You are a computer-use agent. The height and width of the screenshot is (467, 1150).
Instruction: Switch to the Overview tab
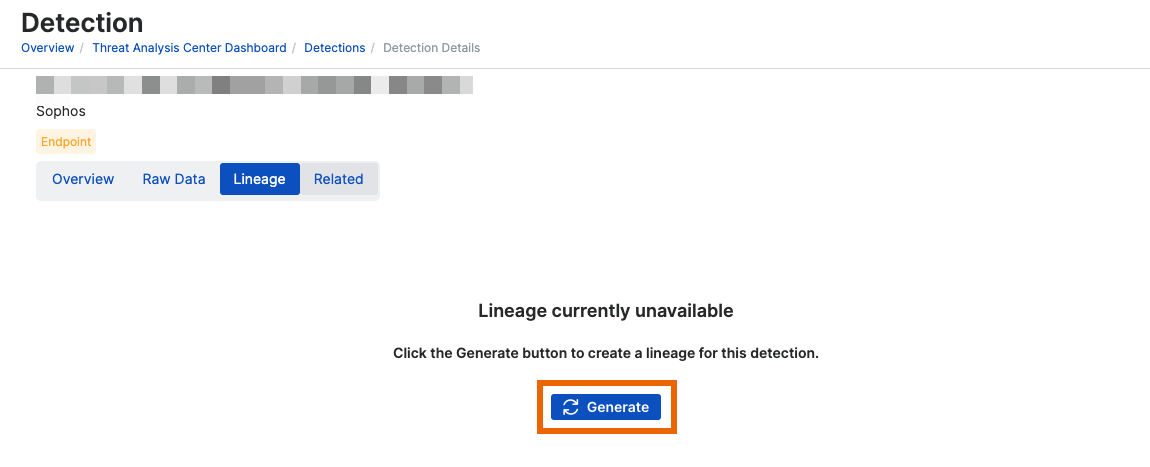pos(83,179)
